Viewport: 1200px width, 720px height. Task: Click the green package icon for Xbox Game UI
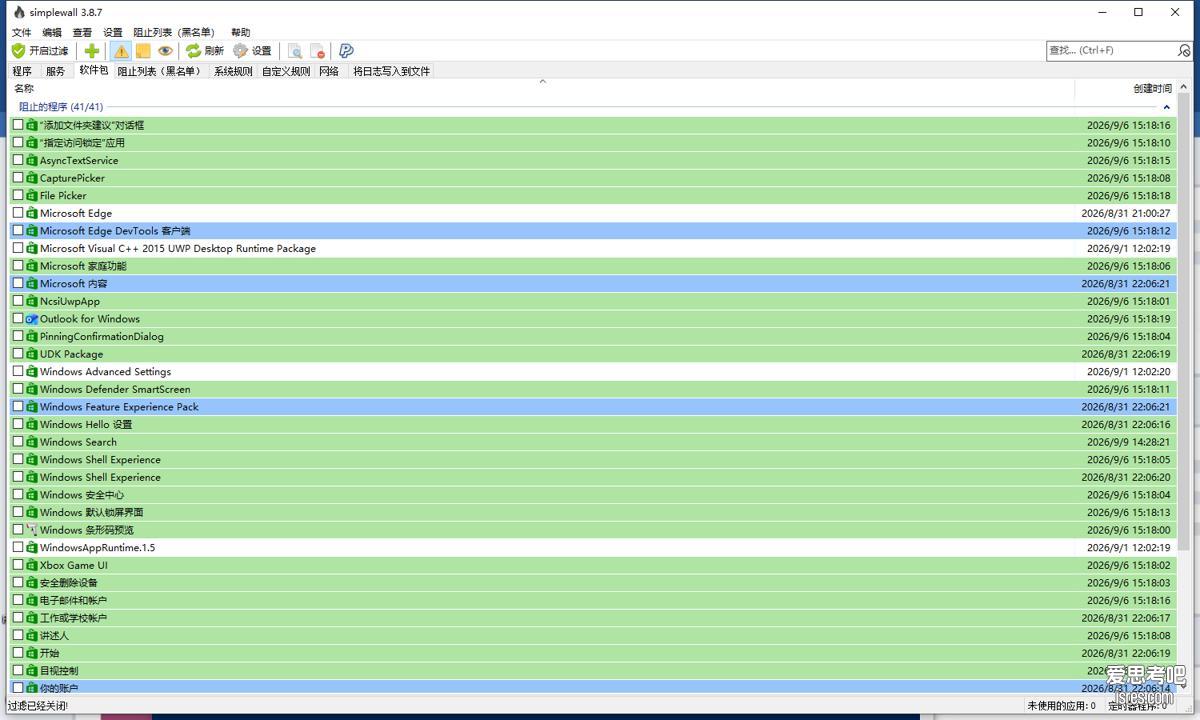[32, 565]
